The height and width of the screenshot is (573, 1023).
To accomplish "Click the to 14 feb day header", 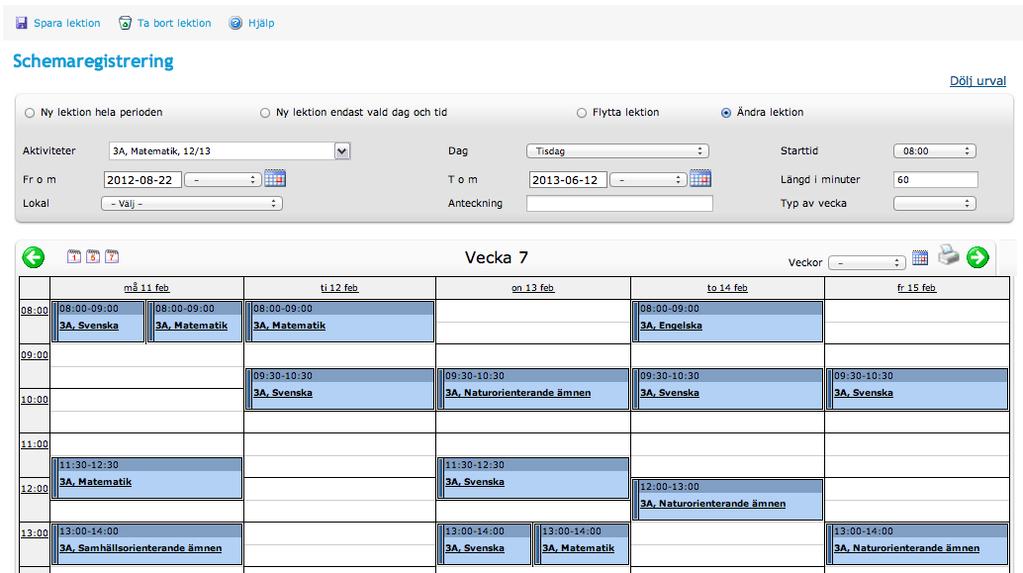I will coord(727,288).
